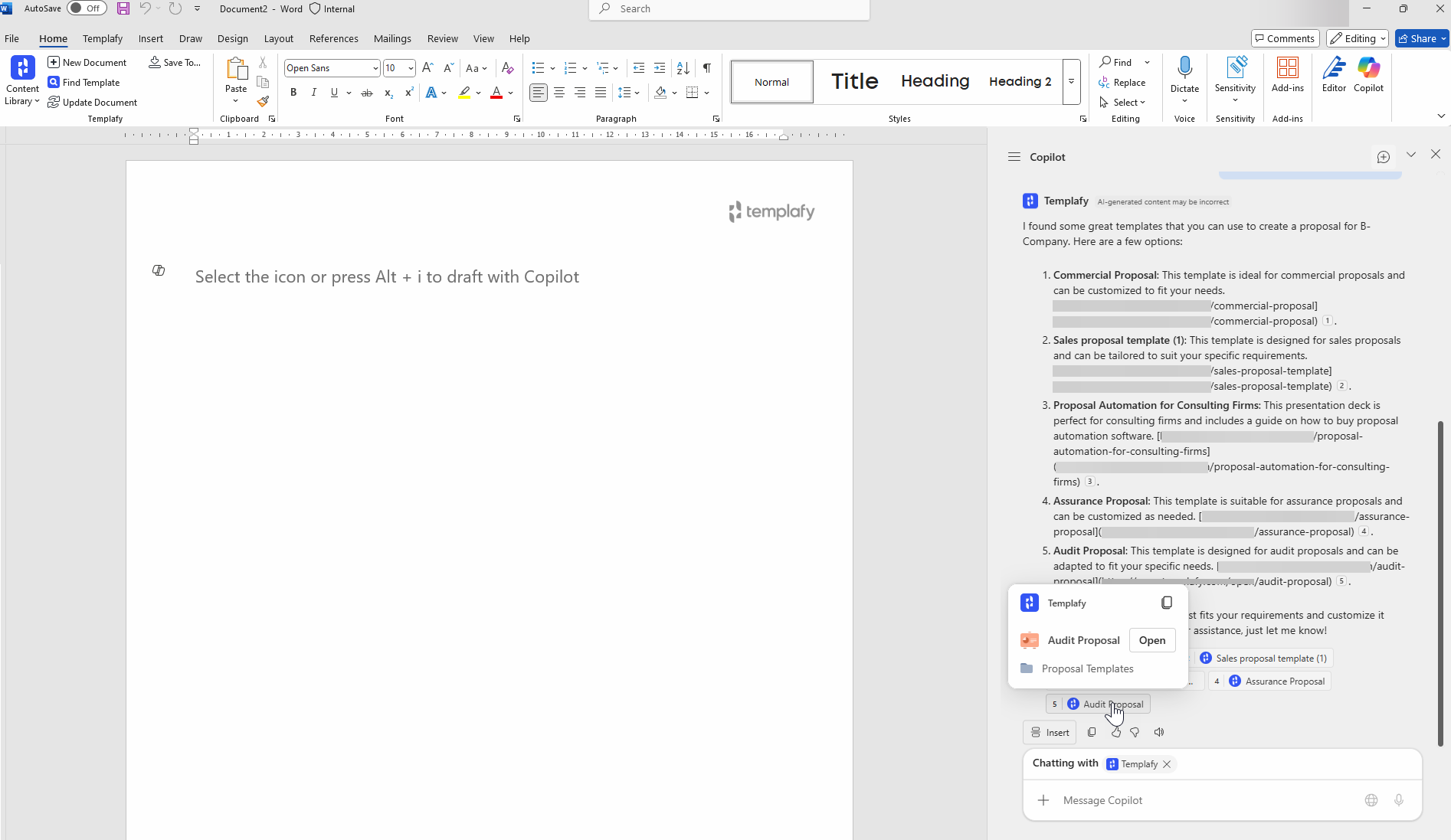Open the Editor tool
The height and width of the screenshot is (840, 1451).
point(1334,74)
